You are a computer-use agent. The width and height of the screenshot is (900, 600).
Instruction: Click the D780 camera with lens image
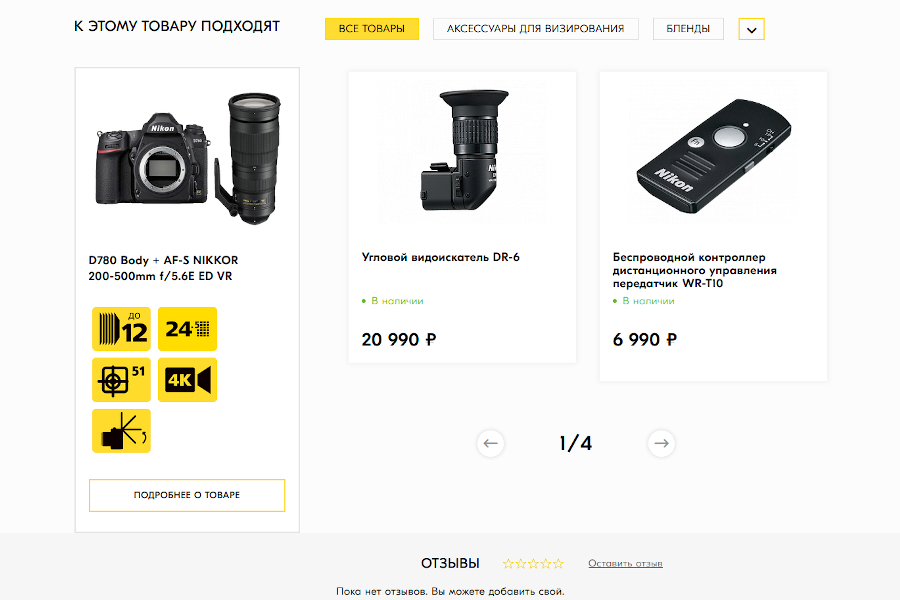point(188,158)
